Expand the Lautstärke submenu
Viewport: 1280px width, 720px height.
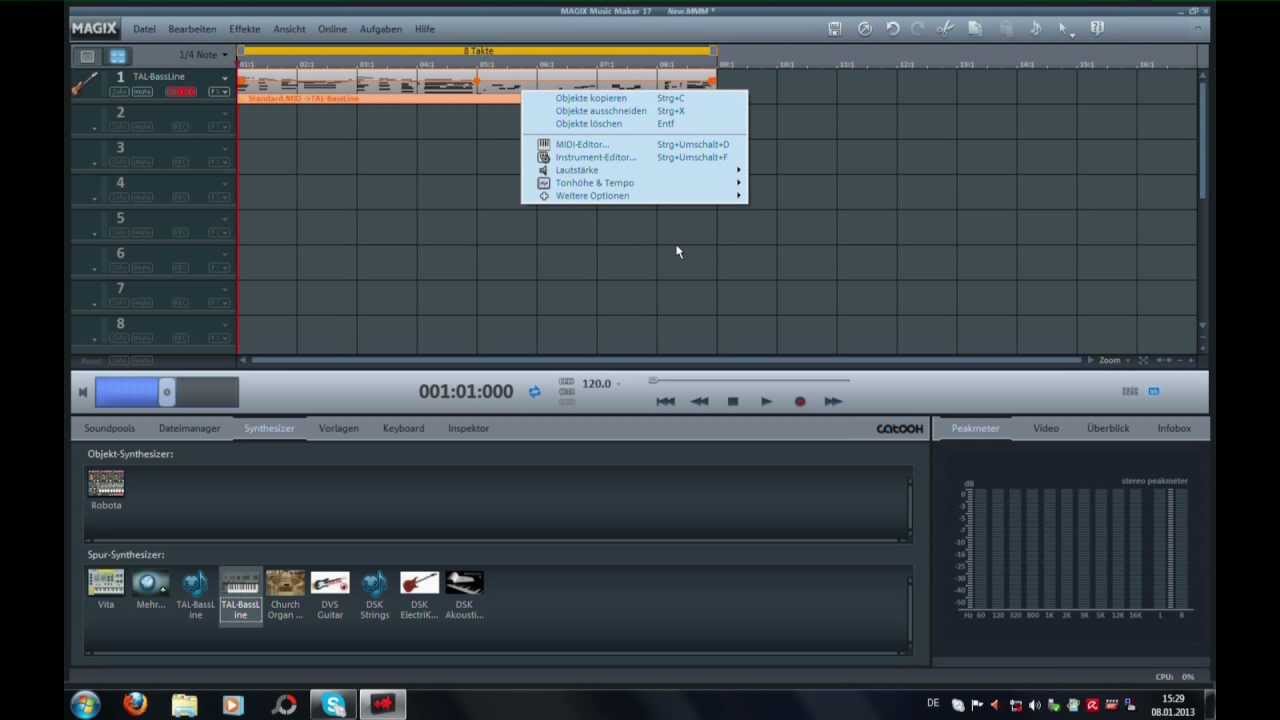[739, 170]
